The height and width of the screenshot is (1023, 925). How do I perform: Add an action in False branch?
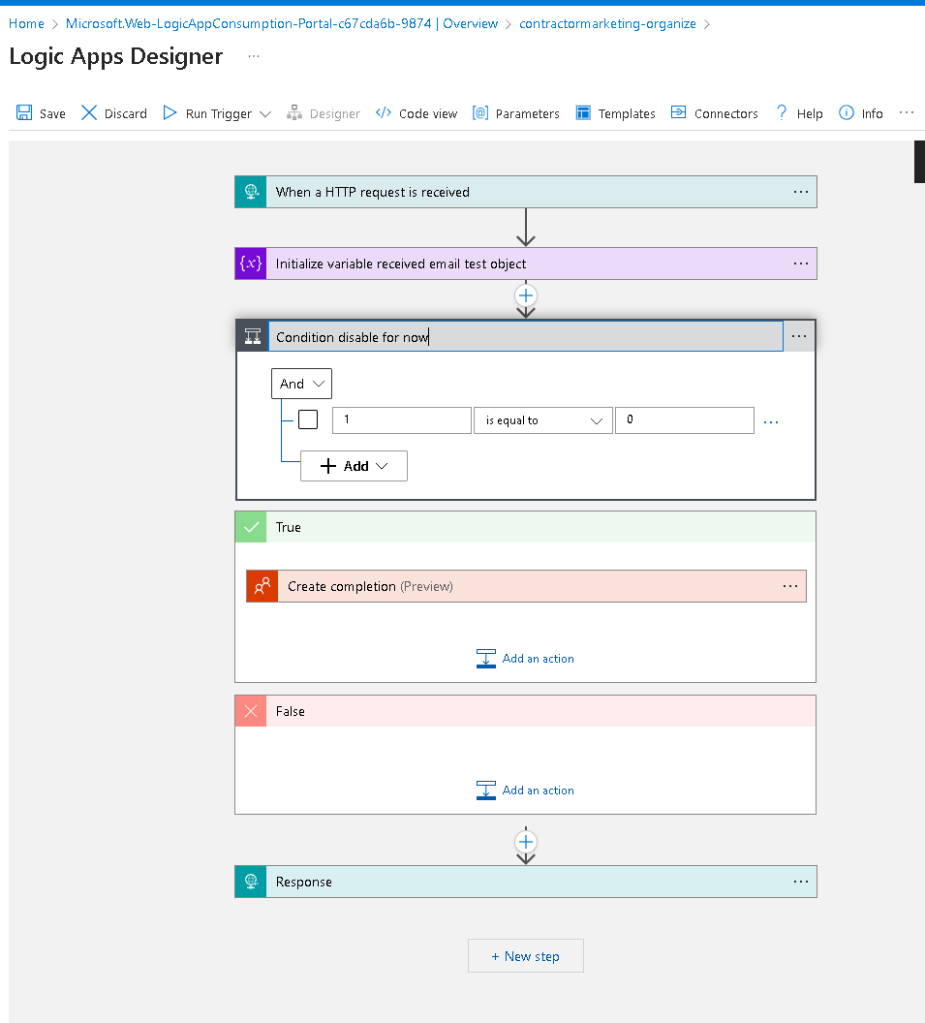(x=525, y=790)
